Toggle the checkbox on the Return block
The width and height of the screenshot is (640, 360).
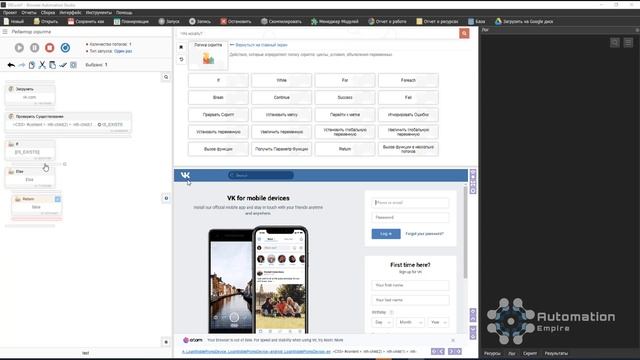pyautogui.click(x=58, y=199)
